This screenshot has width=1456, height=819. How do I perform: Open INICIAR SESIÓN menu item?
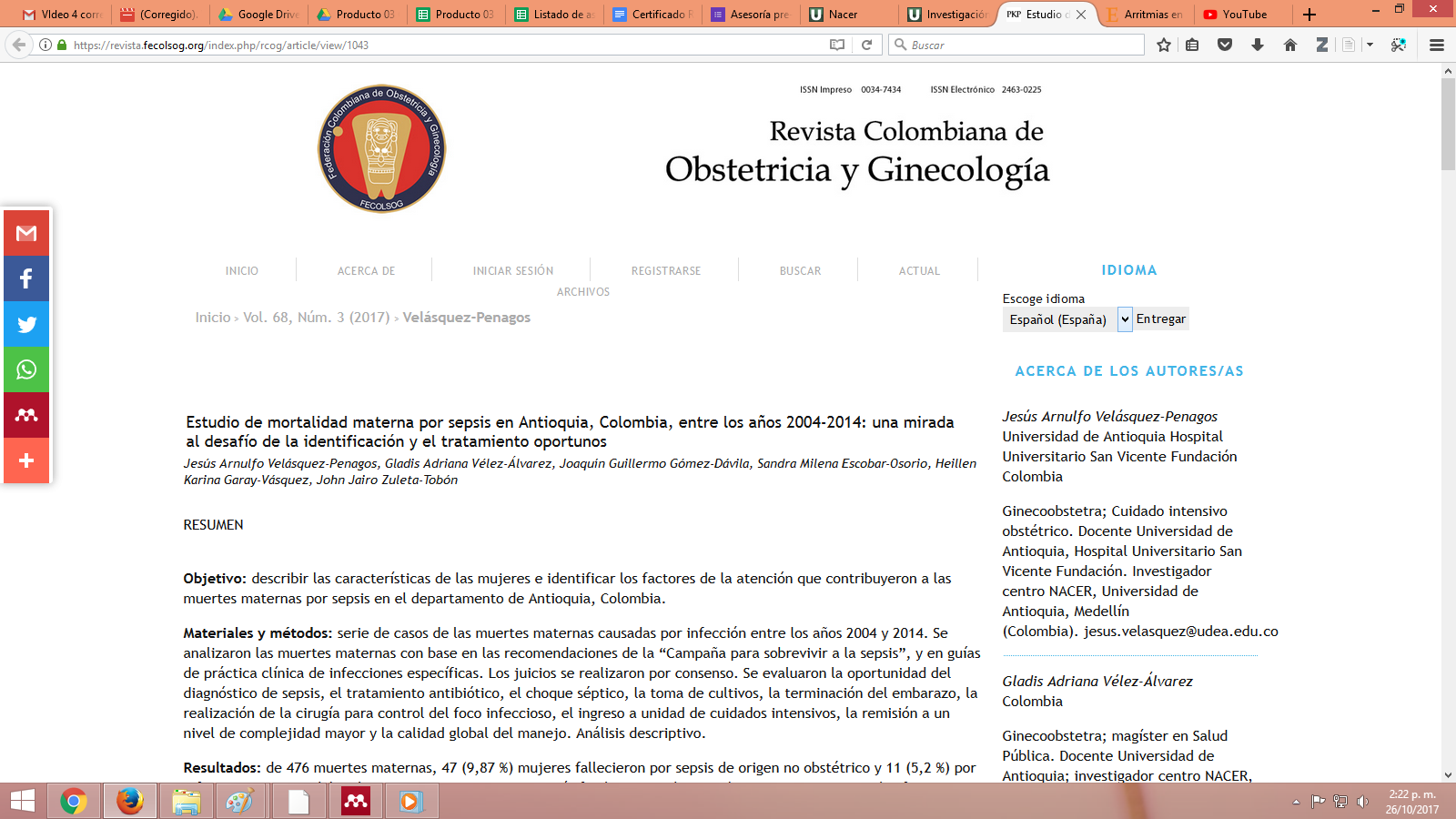pyautogui.click(x=513, y=271)
